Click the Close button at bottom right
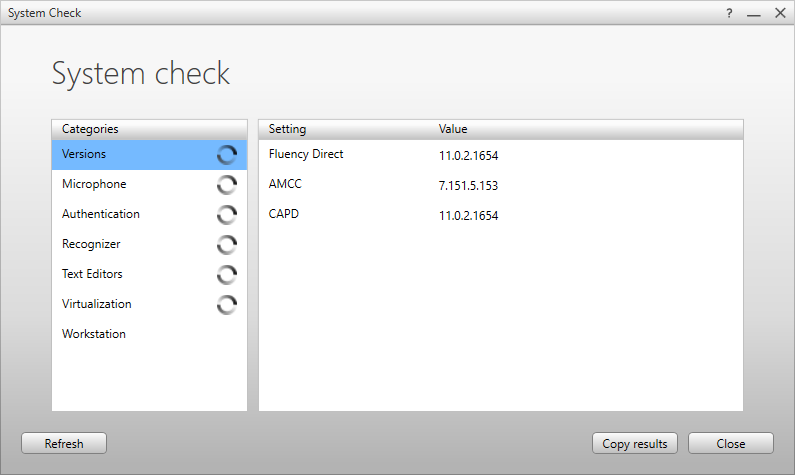This screenshot has width=795, height=475. click(x=730, y=443)
